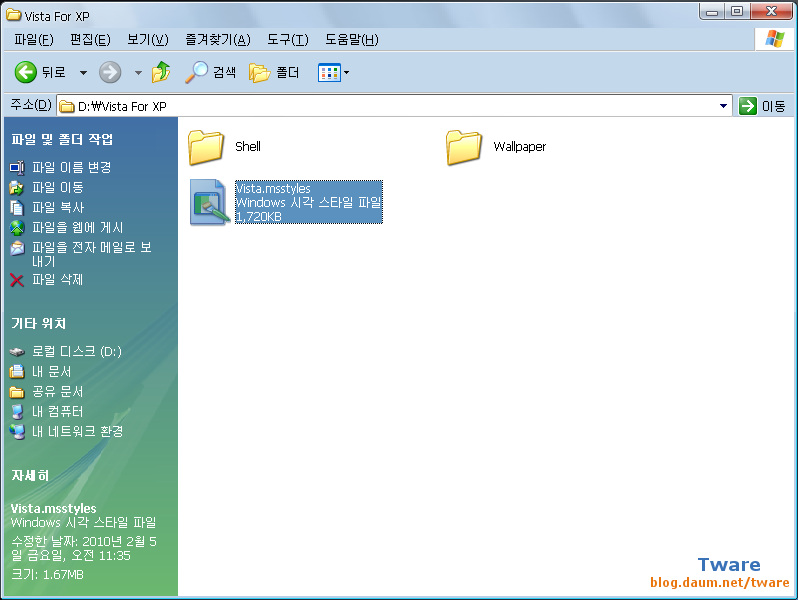Screen dimensions: 798x600
Task: Click the 이동 Go button
Action: [762, 106]
